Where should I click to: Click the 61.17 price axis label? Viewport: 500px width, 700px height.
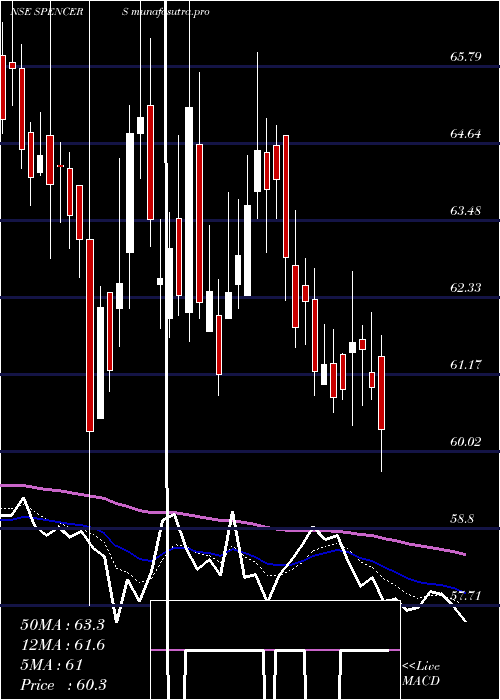pyautogui.click(x=466, y=365)
